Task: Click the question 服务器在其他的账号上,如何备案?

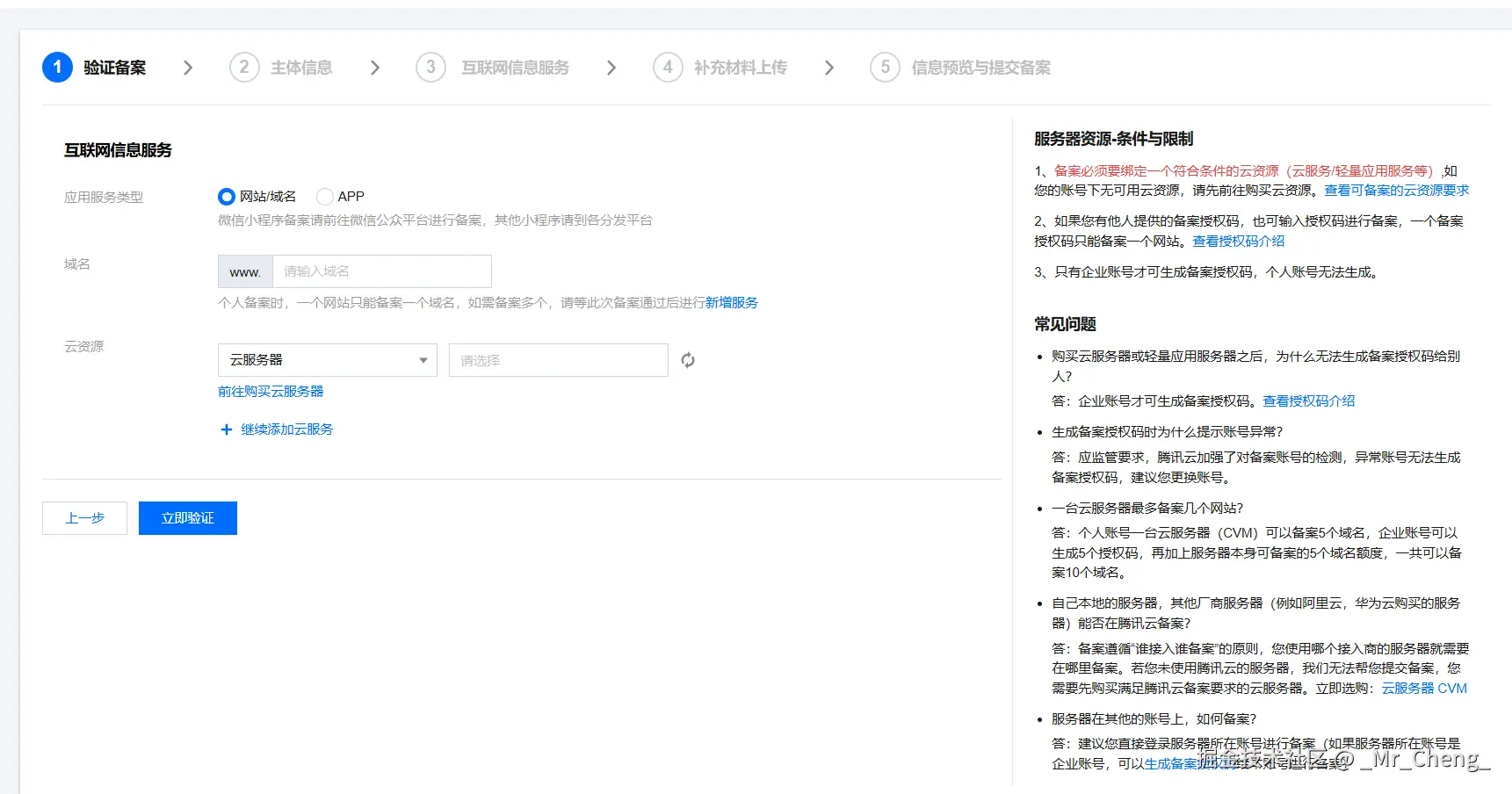Action: pyautogui.click(x=1154, y=719)
